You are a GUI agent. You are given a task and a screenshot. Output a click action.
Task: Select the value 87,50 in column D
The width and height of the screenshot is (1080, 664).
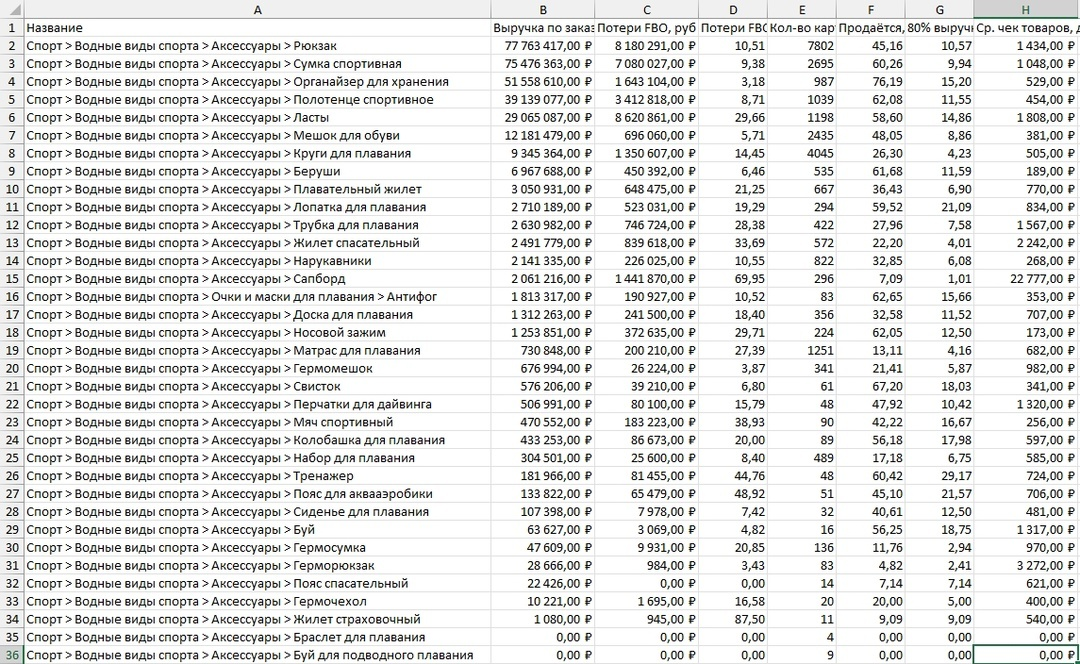[733, 619]
